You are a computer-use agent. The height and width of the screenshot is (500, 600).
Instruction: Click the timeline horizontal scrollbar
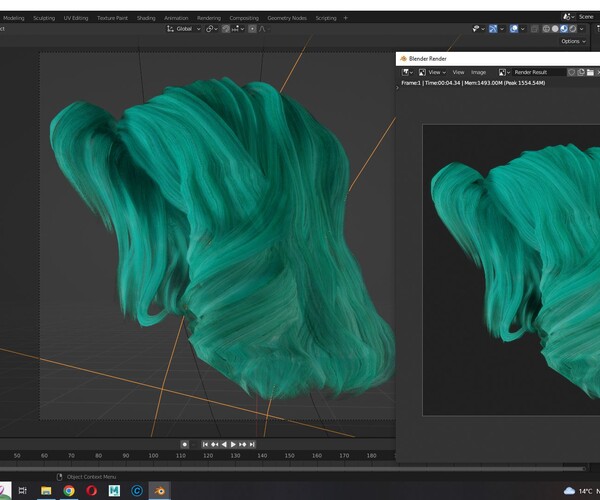[293, 469]
